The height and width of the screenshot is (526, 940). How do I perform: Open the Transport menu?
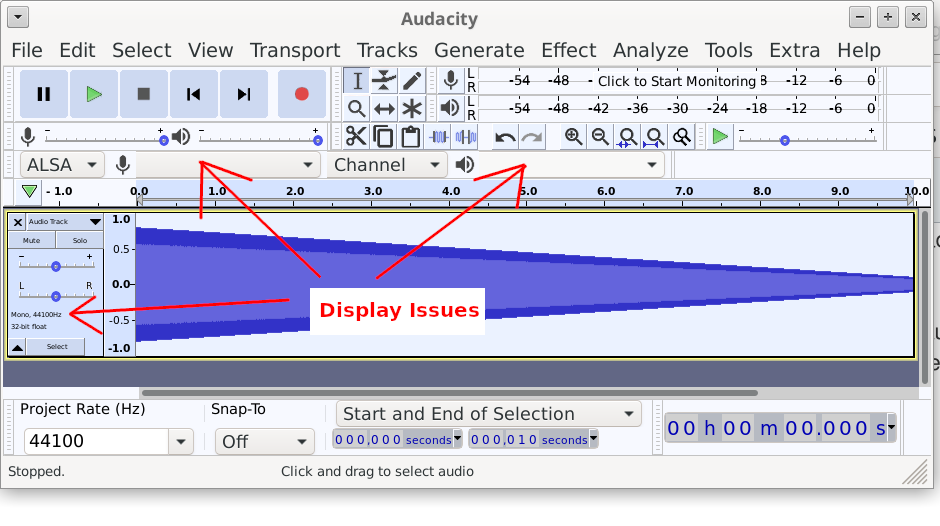pyautogui.click(x=295, y=50)
